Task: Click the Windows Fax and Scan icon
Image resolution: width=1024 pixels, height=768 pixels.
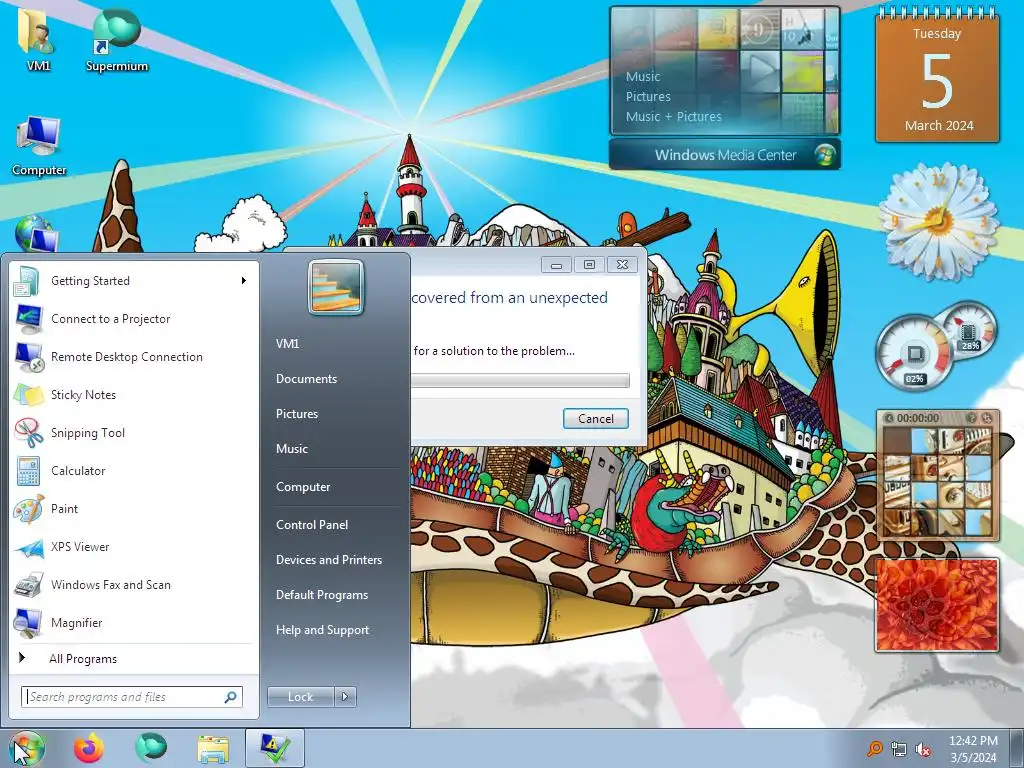Action: coord(28,585)
